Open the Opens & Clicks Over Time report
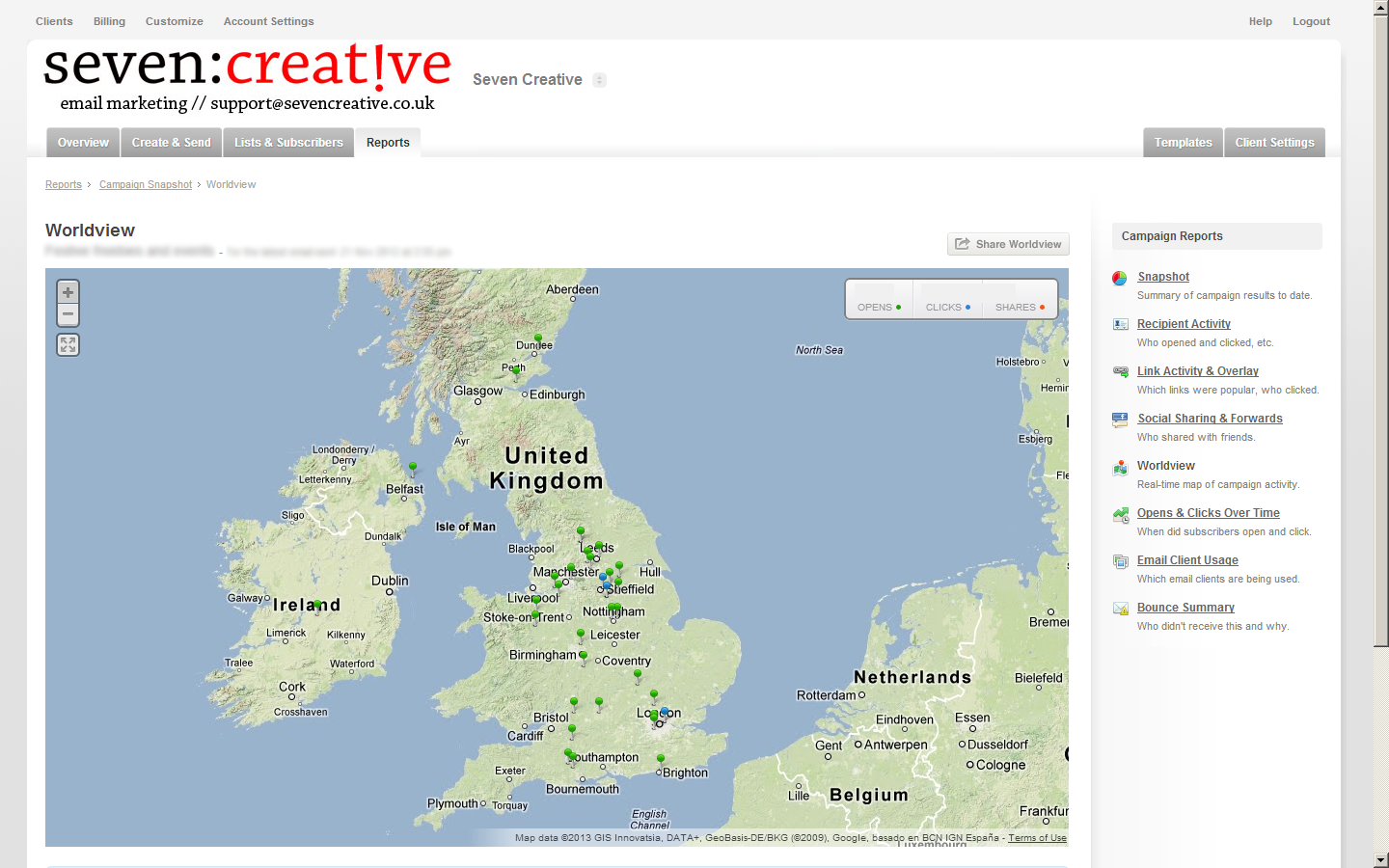 [x=1208, y=513]
